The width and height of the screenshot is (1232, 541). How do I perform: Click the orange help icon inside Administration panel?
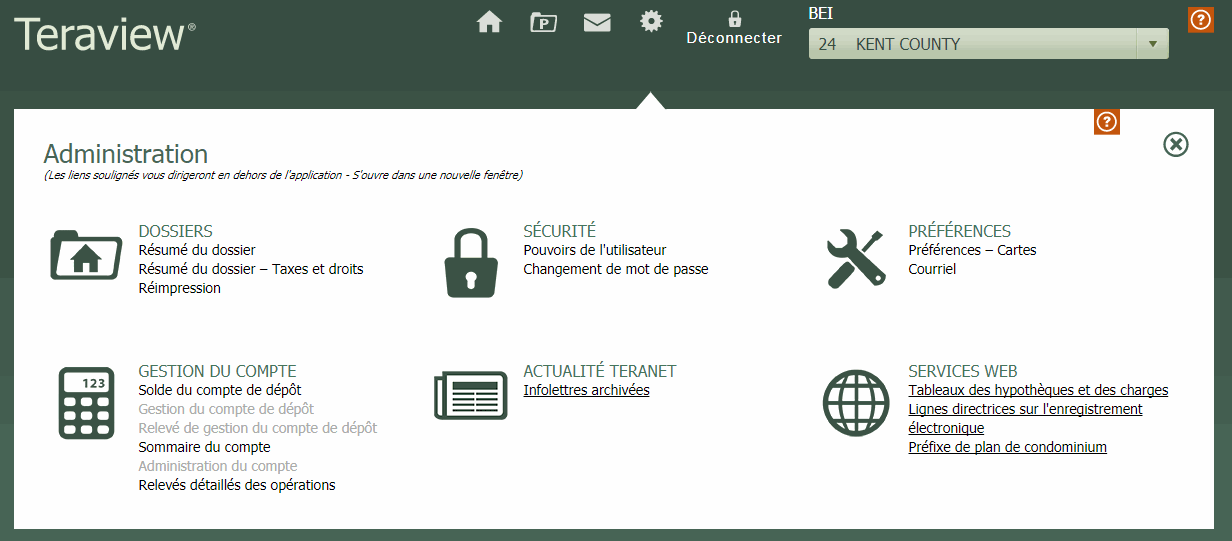coord(1106,122)
